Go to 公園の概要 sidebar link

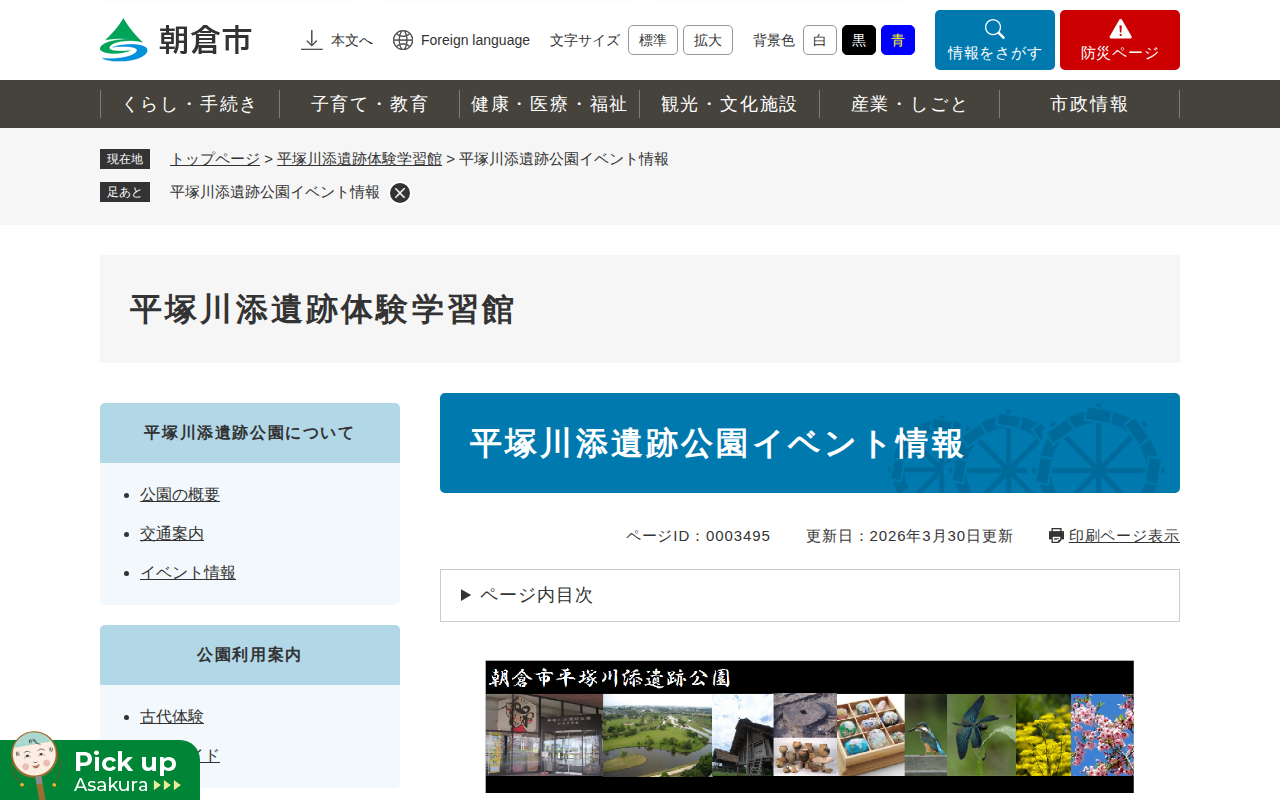180,494
